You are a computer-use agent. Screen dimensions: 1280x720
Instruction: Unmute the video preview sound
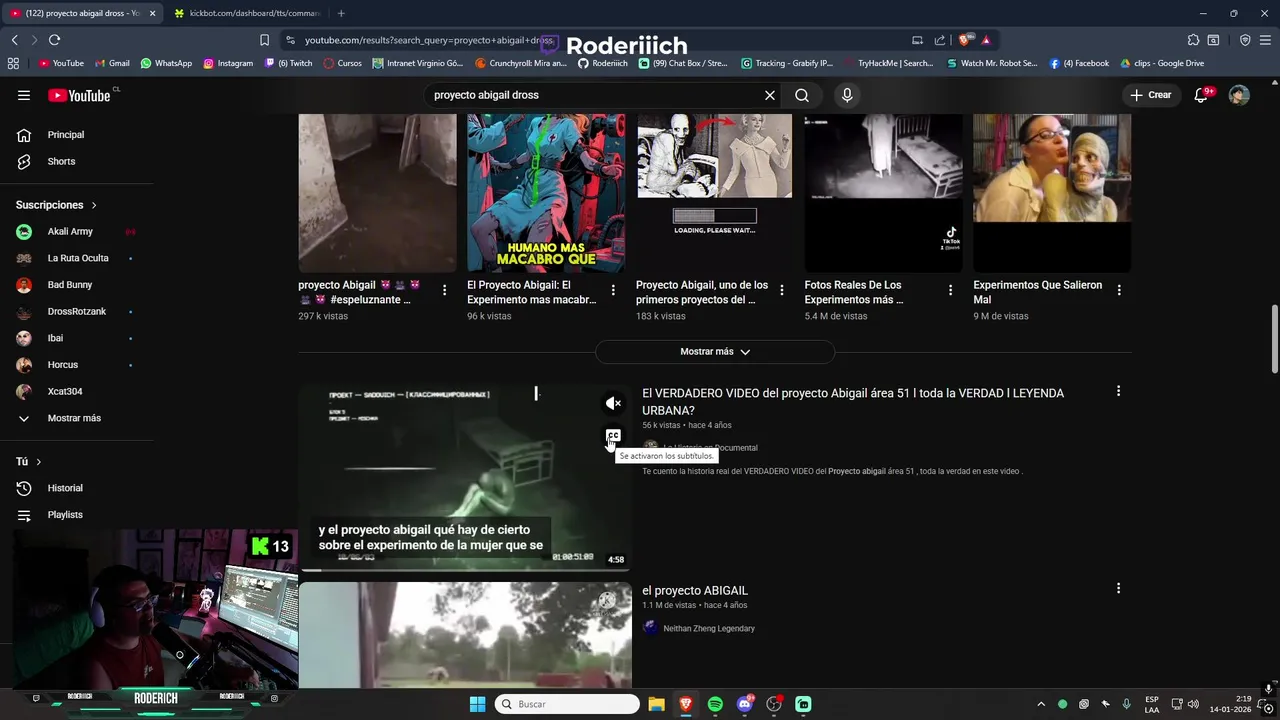(613, 403)
